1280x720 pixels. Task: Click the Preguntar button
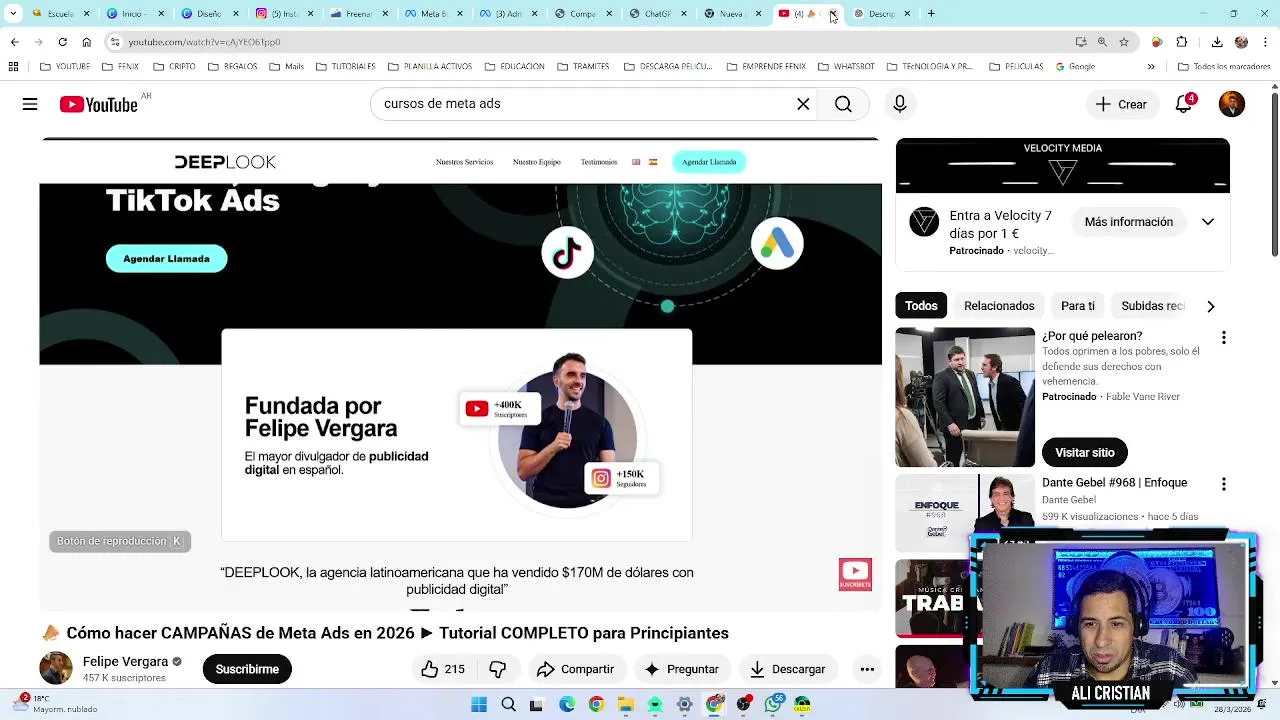681,669
